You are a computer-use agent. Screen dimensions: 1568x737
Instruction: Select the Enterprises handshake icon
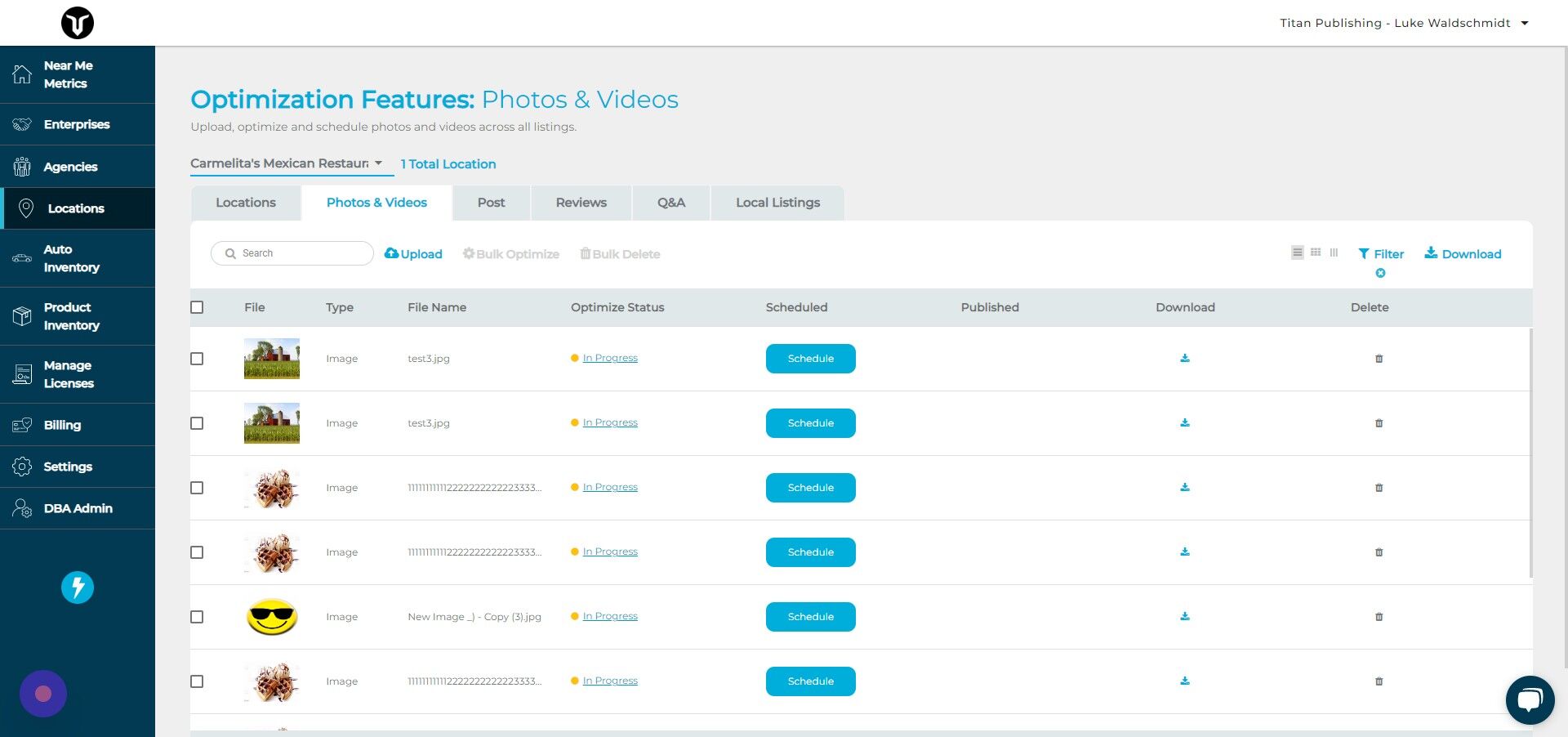coord(23,124)
